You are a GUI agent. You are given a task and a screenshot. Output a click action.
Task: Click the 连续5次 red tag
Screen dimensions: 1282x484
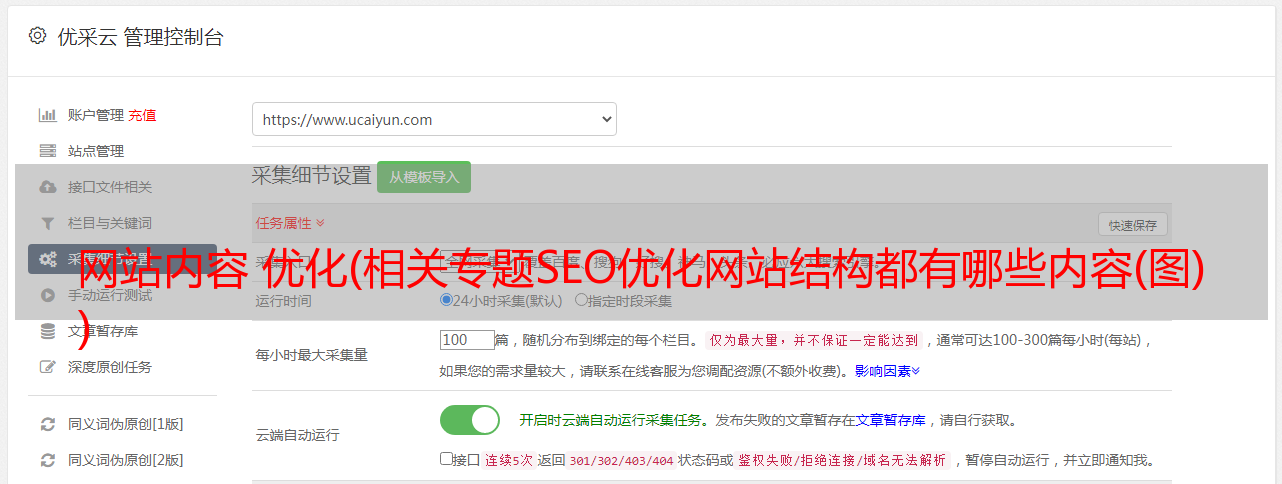508,460
